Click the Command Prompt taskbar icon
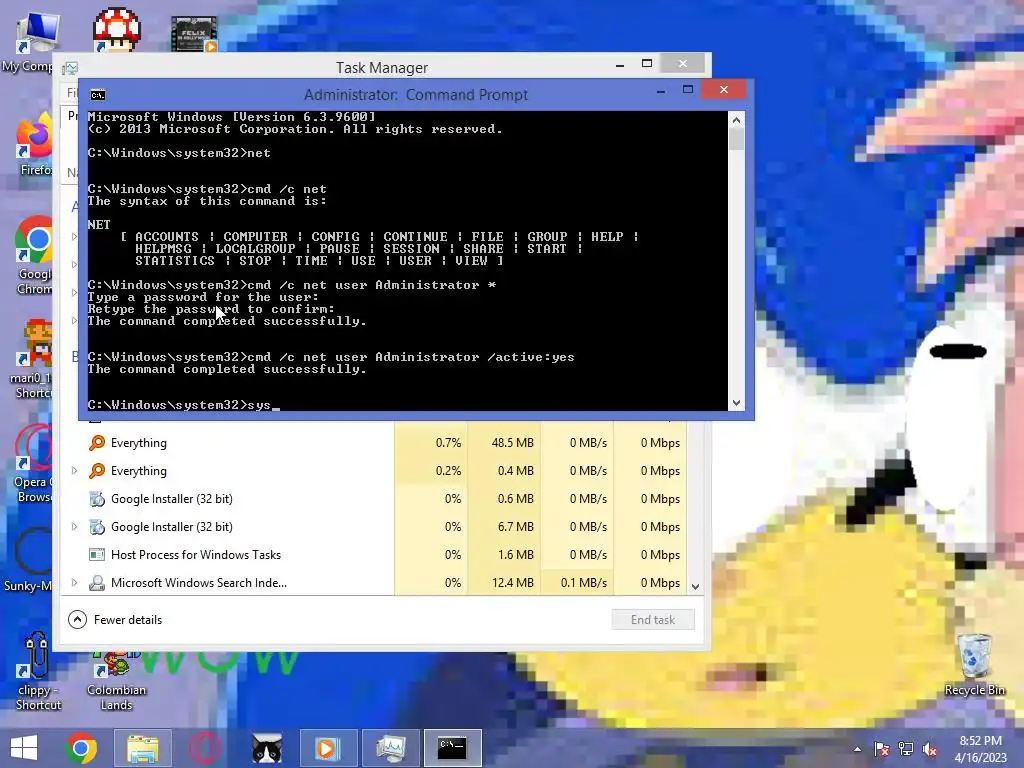1024x768 pixels. coord(452,748)
